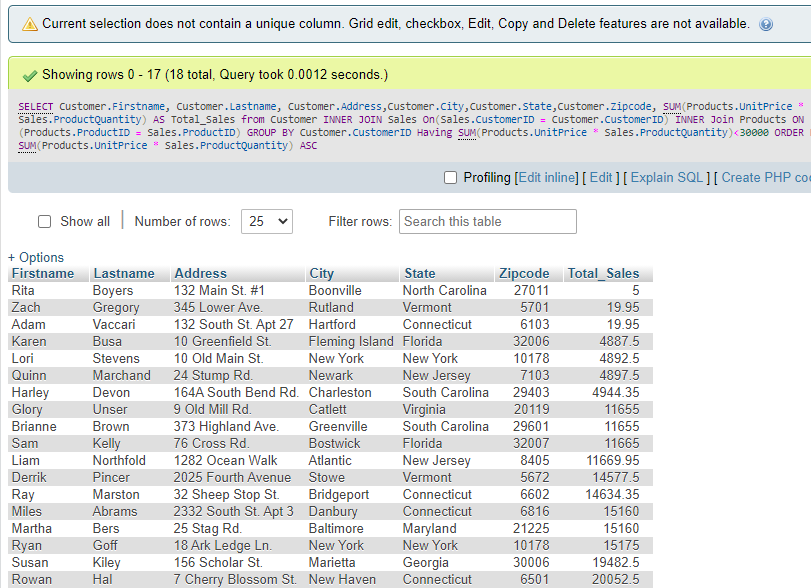Open the Number of rows dropdown

click(x=266, y=221)
